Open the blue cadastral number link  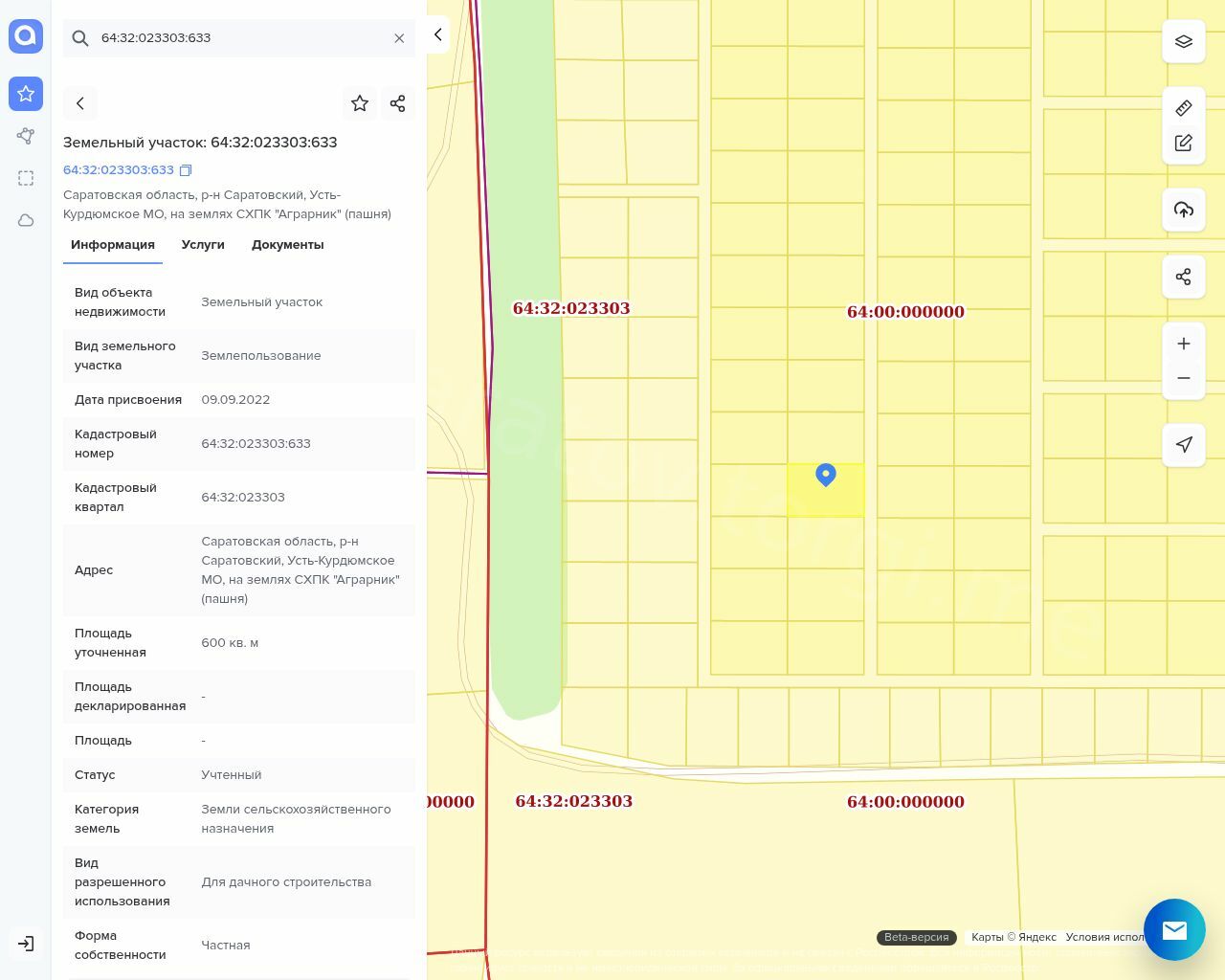point(119,170)
